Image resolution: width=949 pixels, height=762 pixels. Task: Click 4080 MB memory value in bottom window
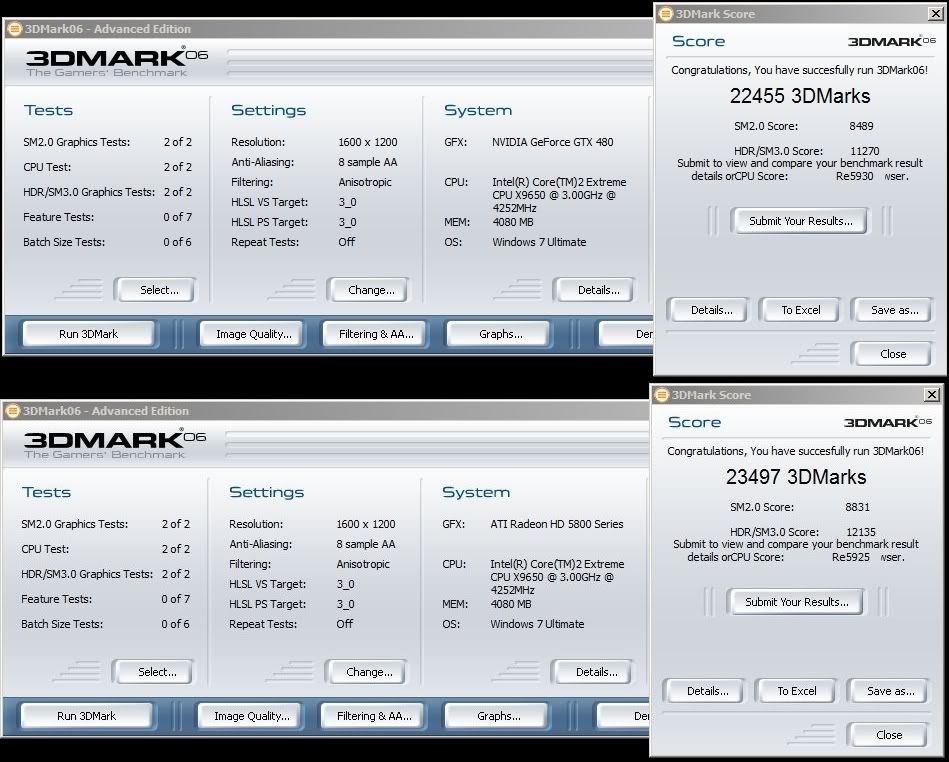click(x=510, y=604)
